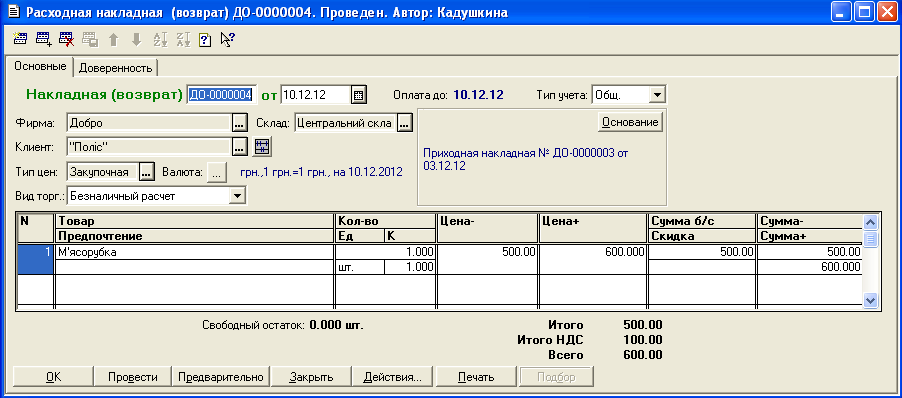Expand the Тип учета dropdown
This screenshot has width=902, height=398.
(x=657, y=94)
